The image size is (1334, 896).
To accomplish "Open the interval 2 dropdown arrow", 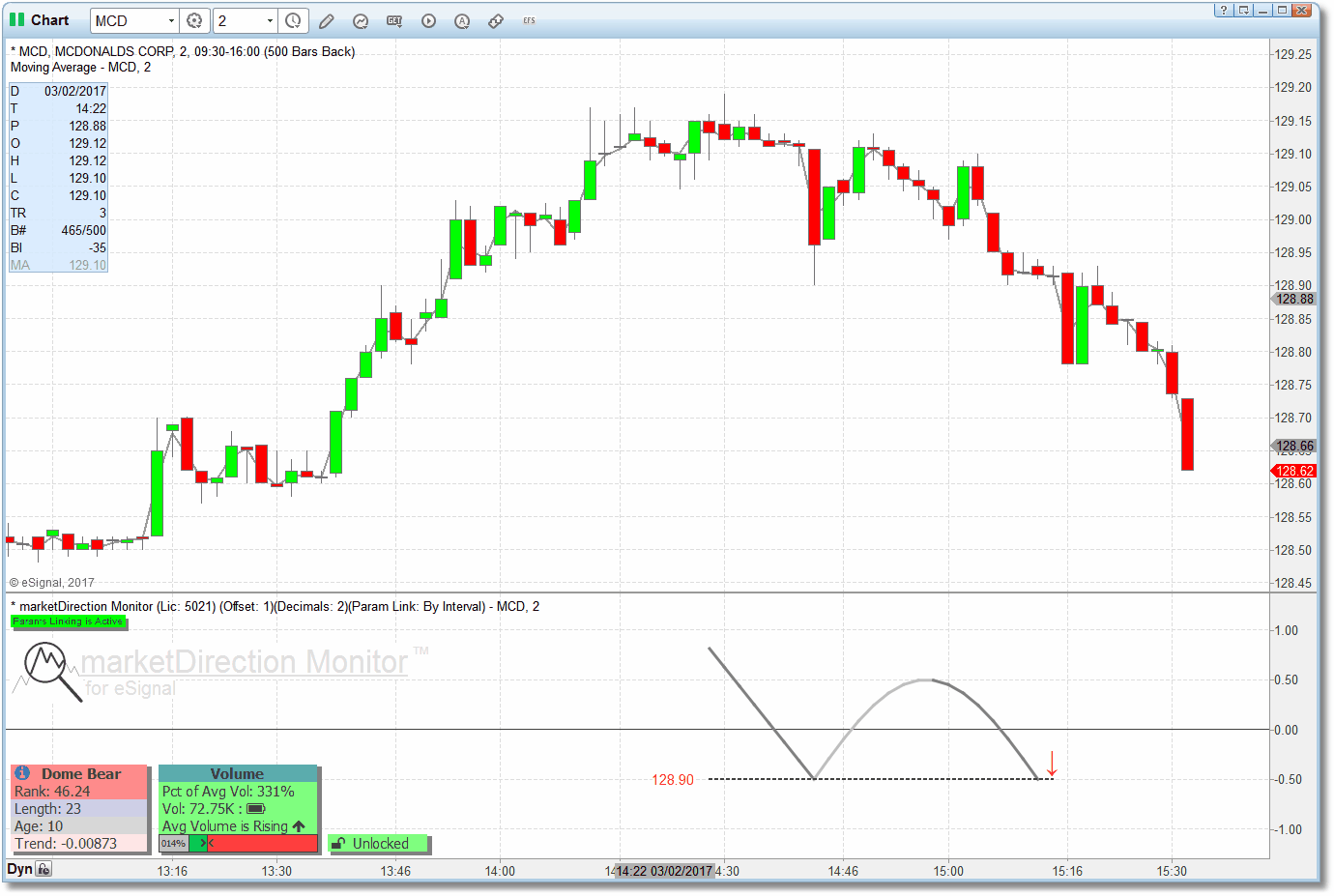I will (x=270, y=21).
